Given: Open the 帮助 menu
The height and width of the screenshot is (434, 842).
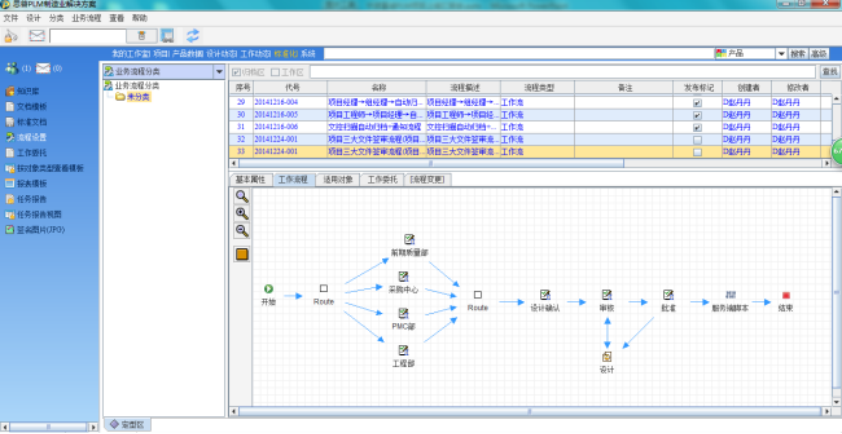Looking at the screenshot, I should [x=140, y=18].
